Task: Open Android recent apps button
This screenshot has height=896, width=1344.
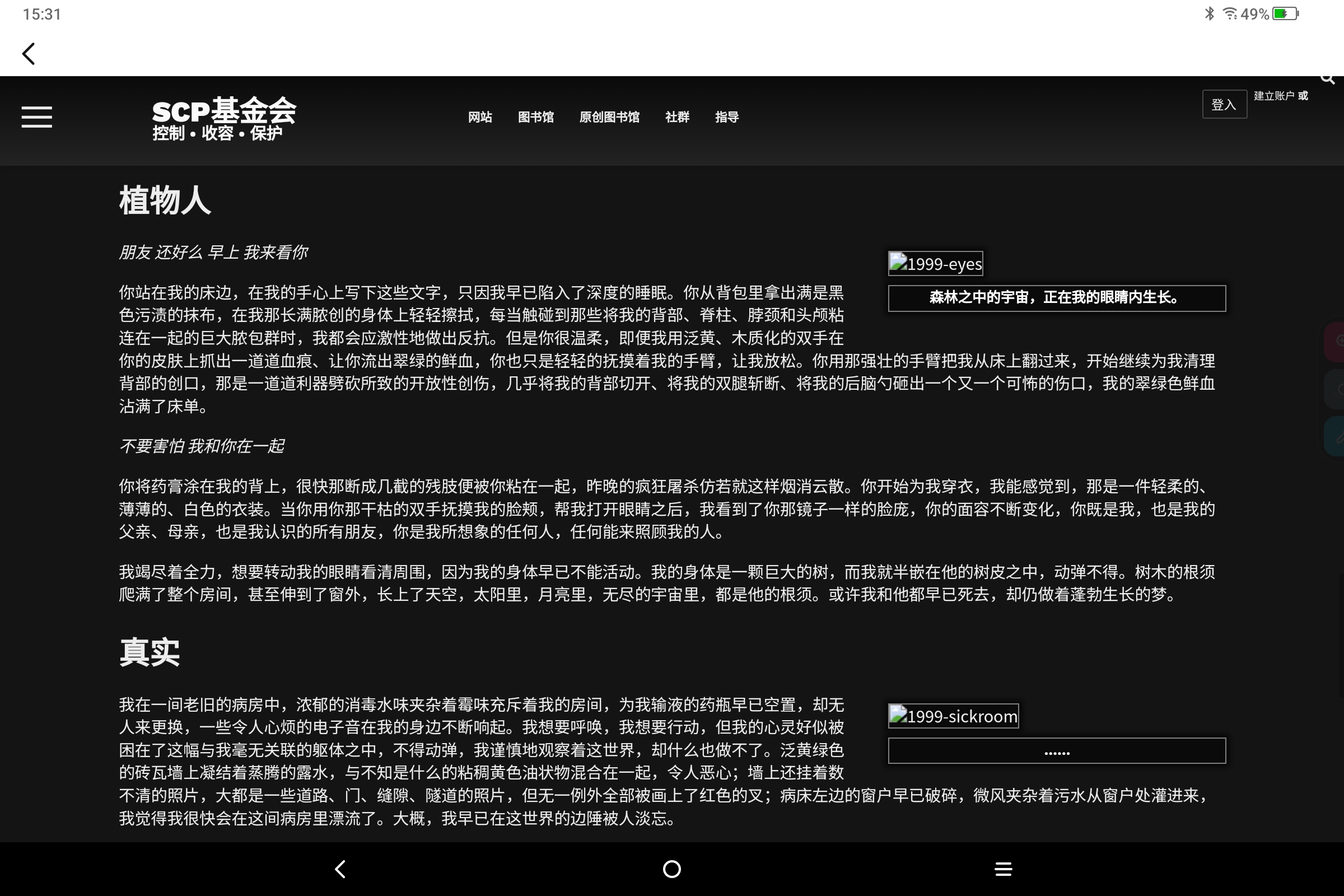Action: coord(1004,869)
